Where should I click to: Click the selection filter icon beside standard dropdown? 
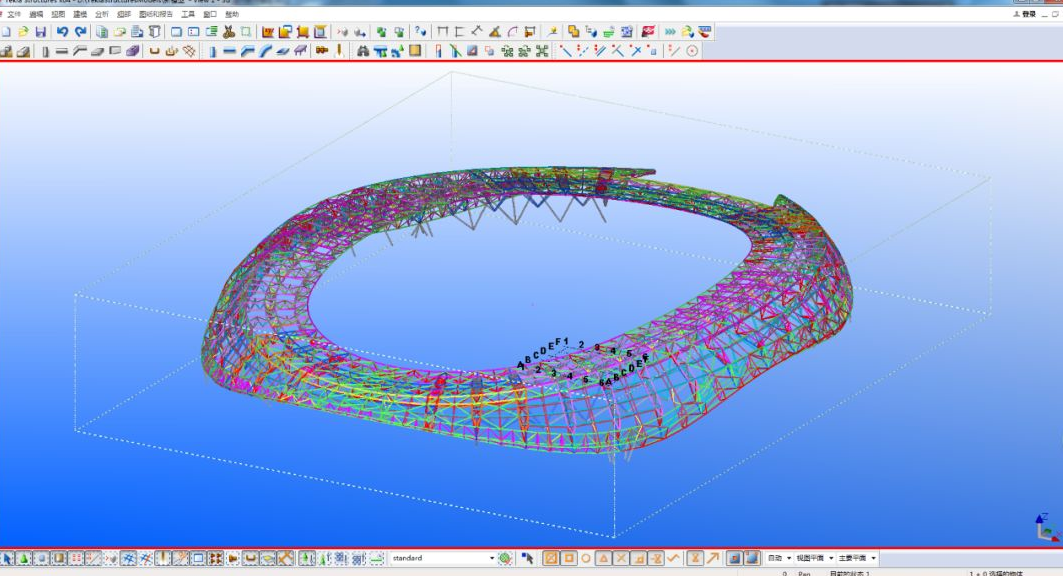[505, 558]
